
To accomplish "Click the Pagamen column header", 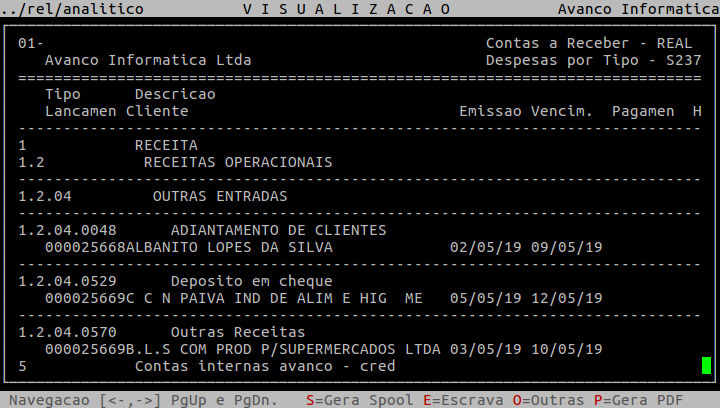I will (x=638, y=111).
